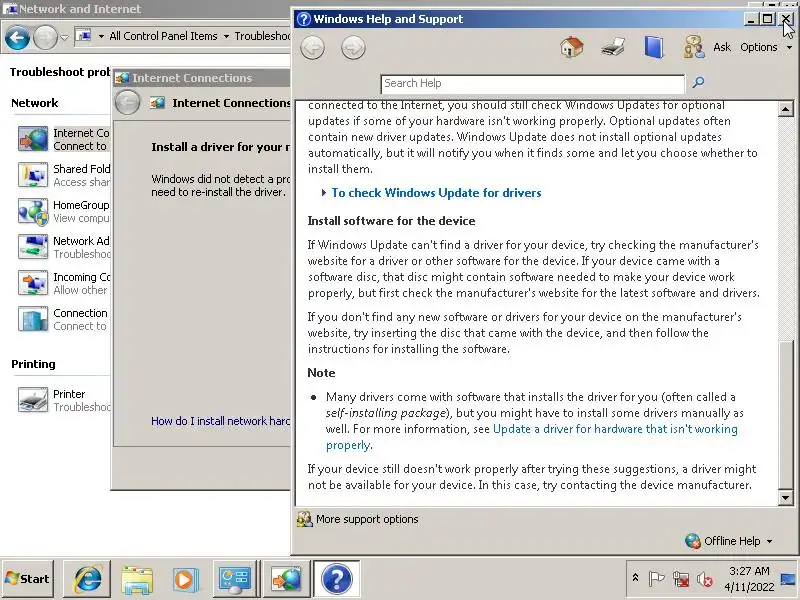Click inside the Search Help field
The image size is (800, 600).
(533, 84)
